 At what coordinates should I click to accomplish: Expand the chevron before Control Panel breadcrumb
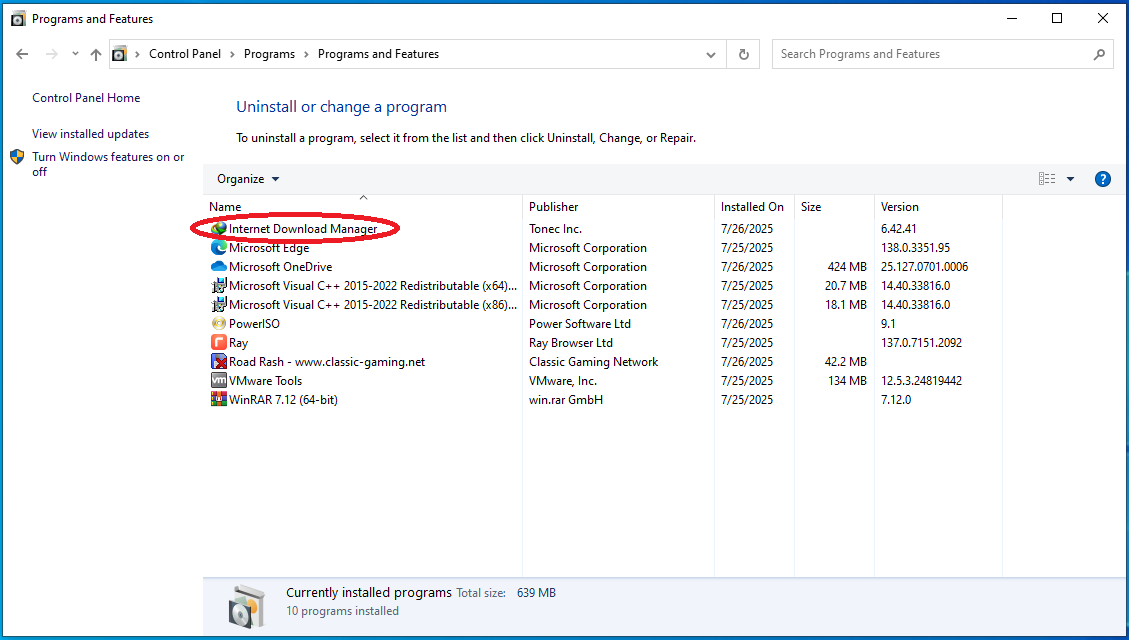tap(138, 54)
